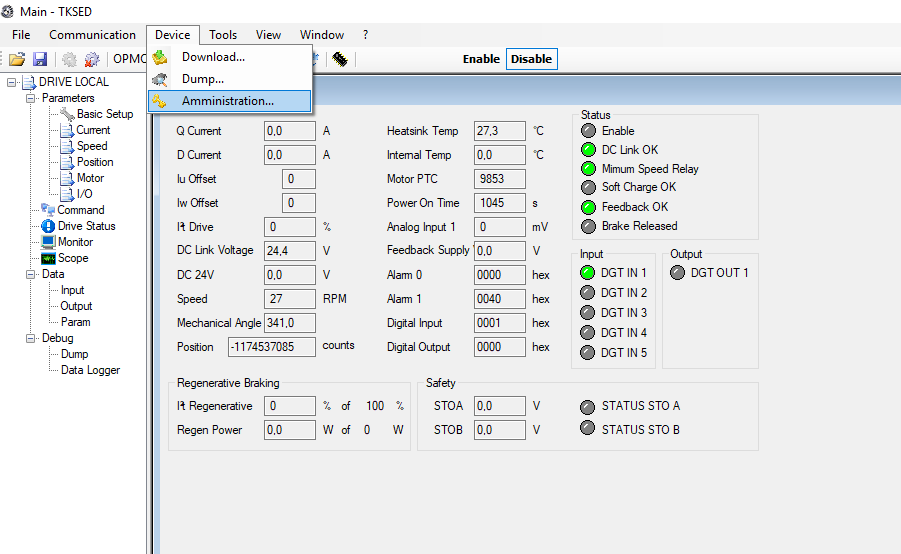Open the Communication menu
The image size is (901, 554).
tap(92, 35)
